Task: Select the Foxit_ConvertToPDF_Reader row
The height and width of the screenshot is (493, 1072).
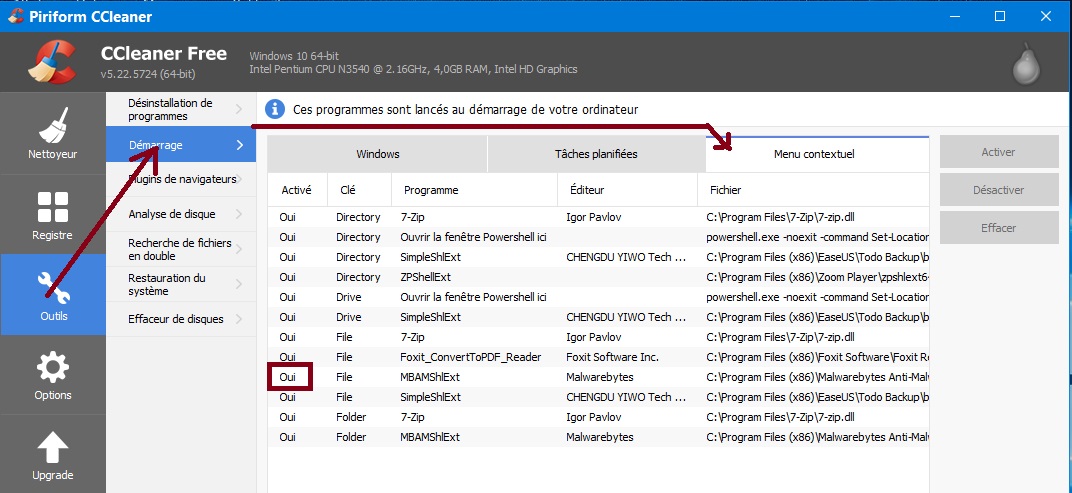Action: click(x=598, y=357)
